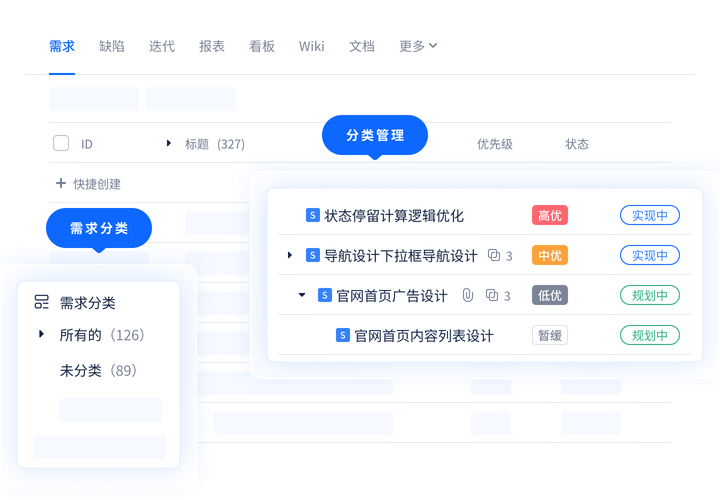
Task: Change 规划中 status of 官网首页内容列表设计
Action: click(x=650, y=335)
